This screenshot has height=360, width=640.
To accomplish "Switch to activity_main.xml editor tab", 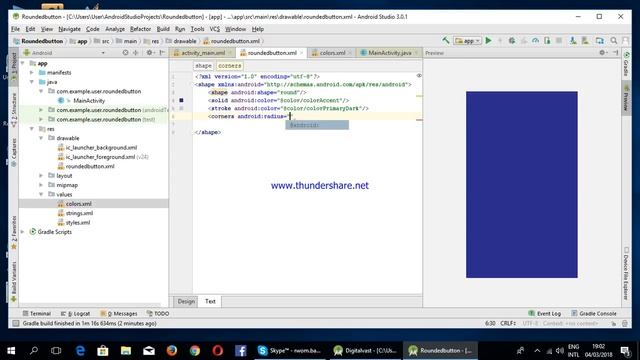I will [202, 53].
